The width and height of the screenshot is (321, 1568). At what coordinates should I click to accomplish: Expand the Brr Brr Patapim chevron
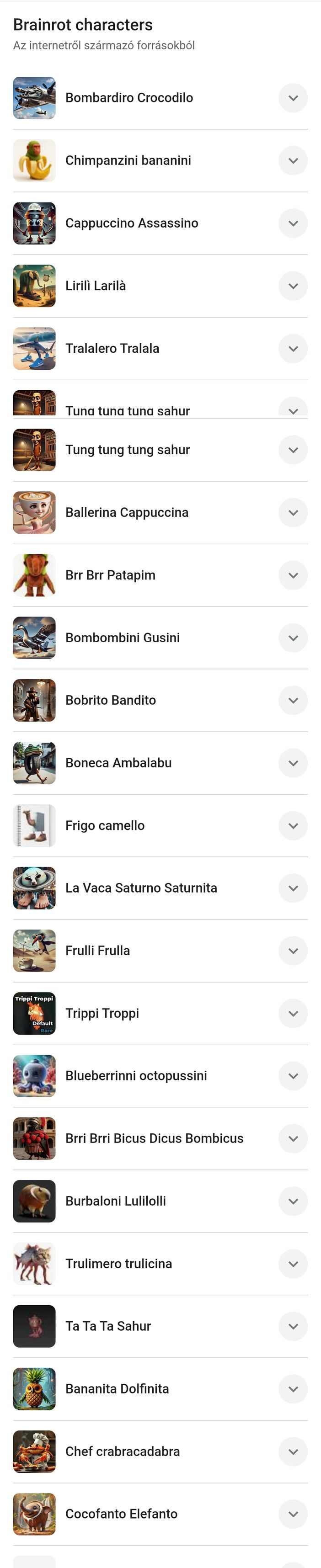[293, 575]
